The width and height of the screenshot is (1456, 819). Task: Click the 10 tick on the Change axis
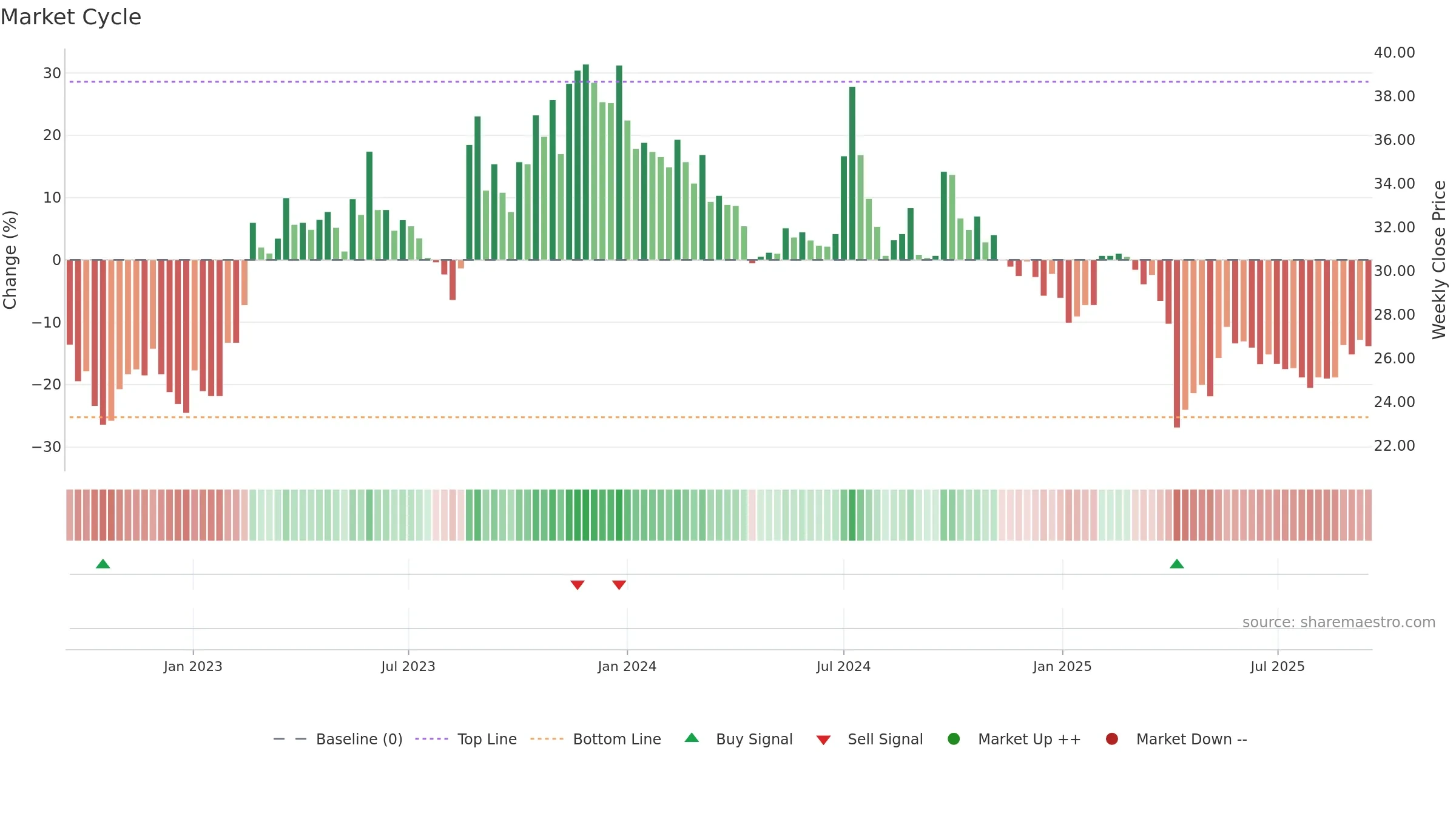[52, 198]
